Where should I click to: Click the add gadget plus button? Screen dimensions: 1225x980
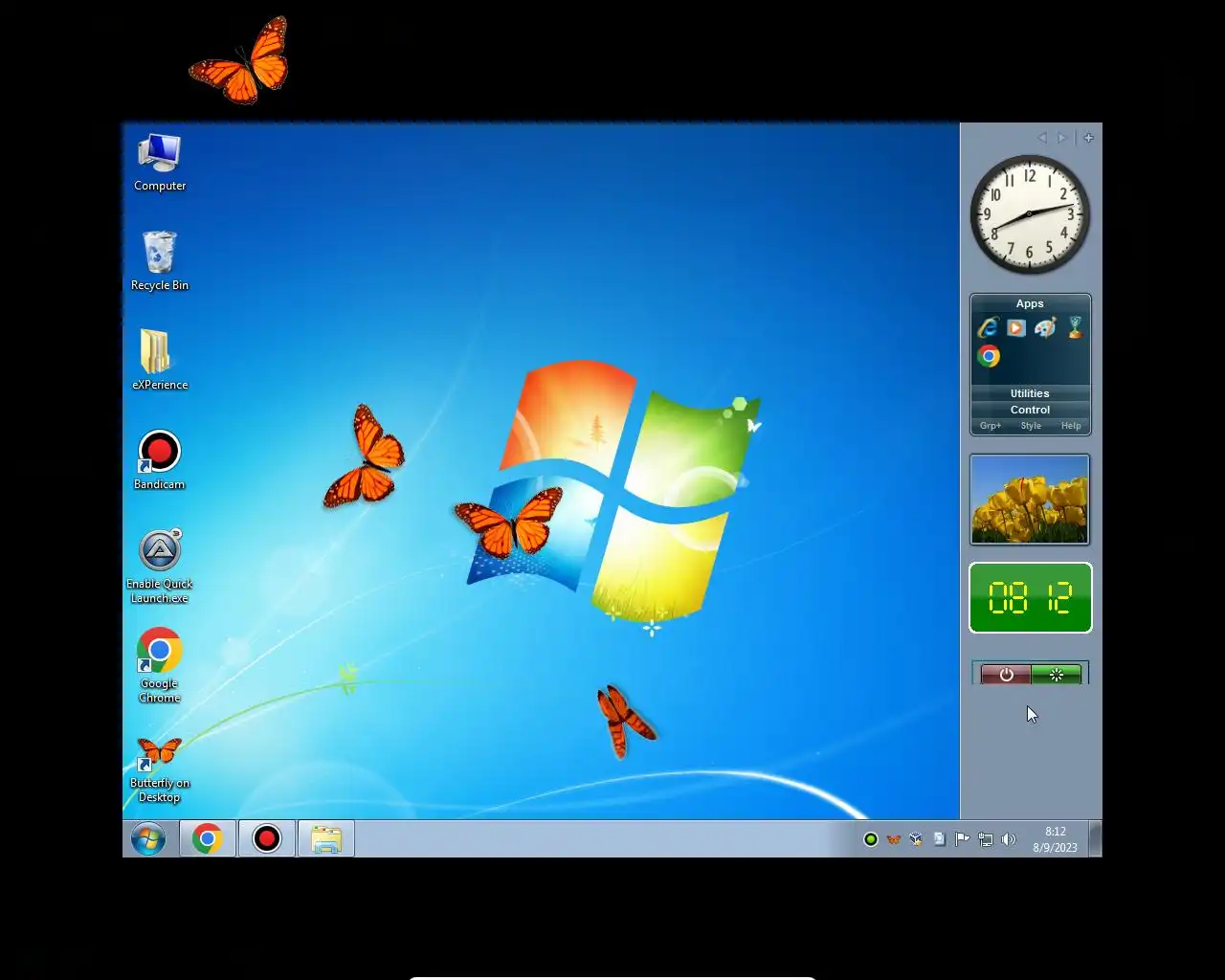click(1088, 138)
